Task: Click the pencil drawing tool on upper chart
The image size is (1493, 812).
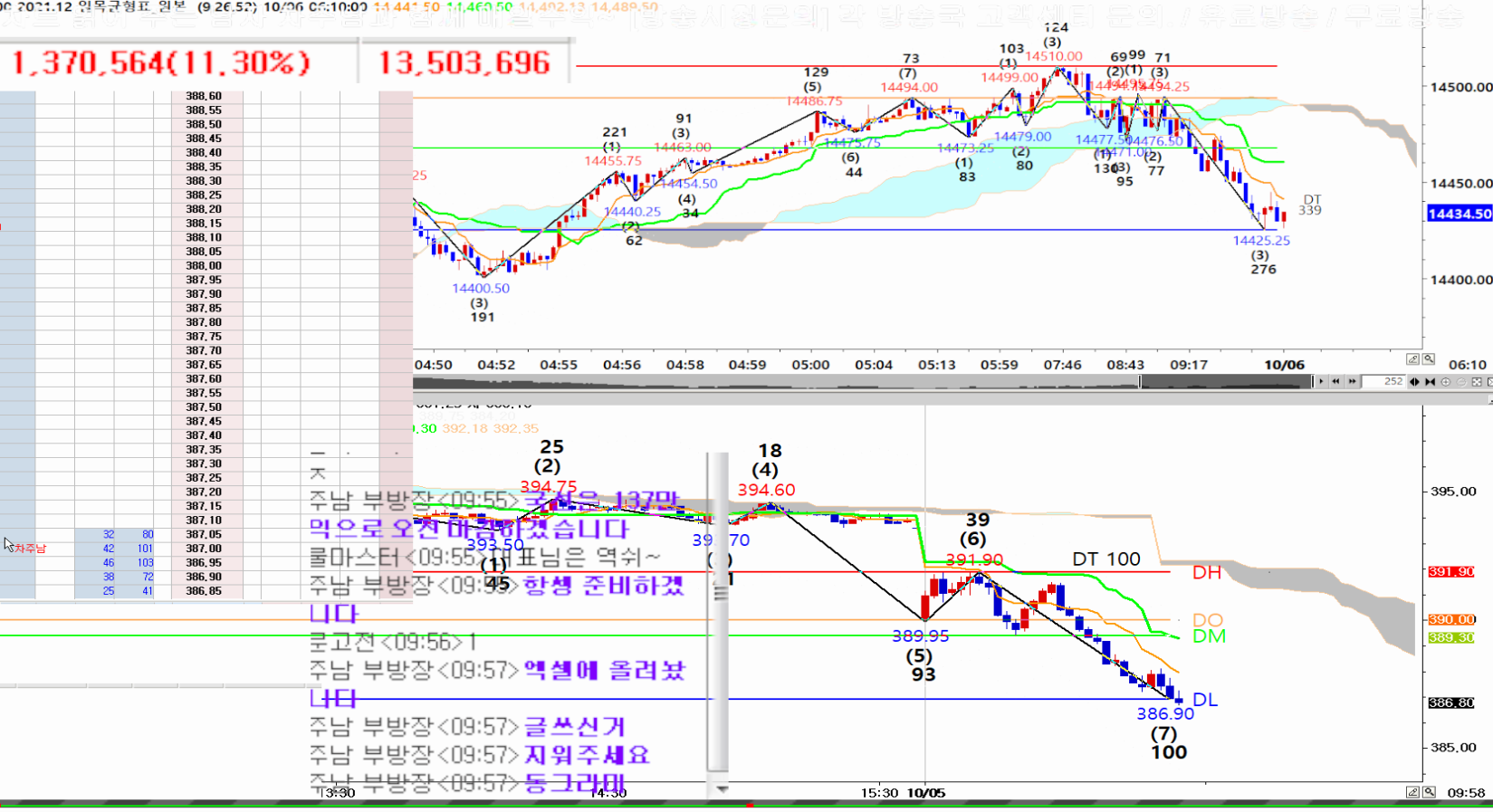Action: coord(1412,359)
